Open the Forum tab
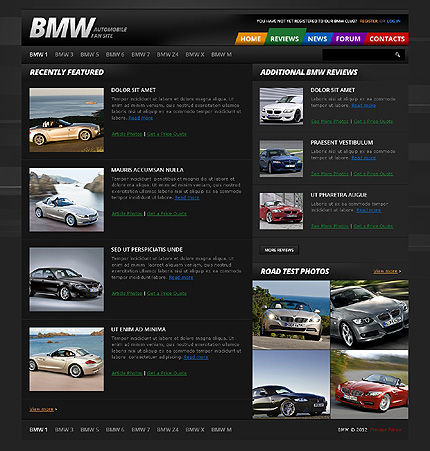The image size is (430, 451). [348, 39]
